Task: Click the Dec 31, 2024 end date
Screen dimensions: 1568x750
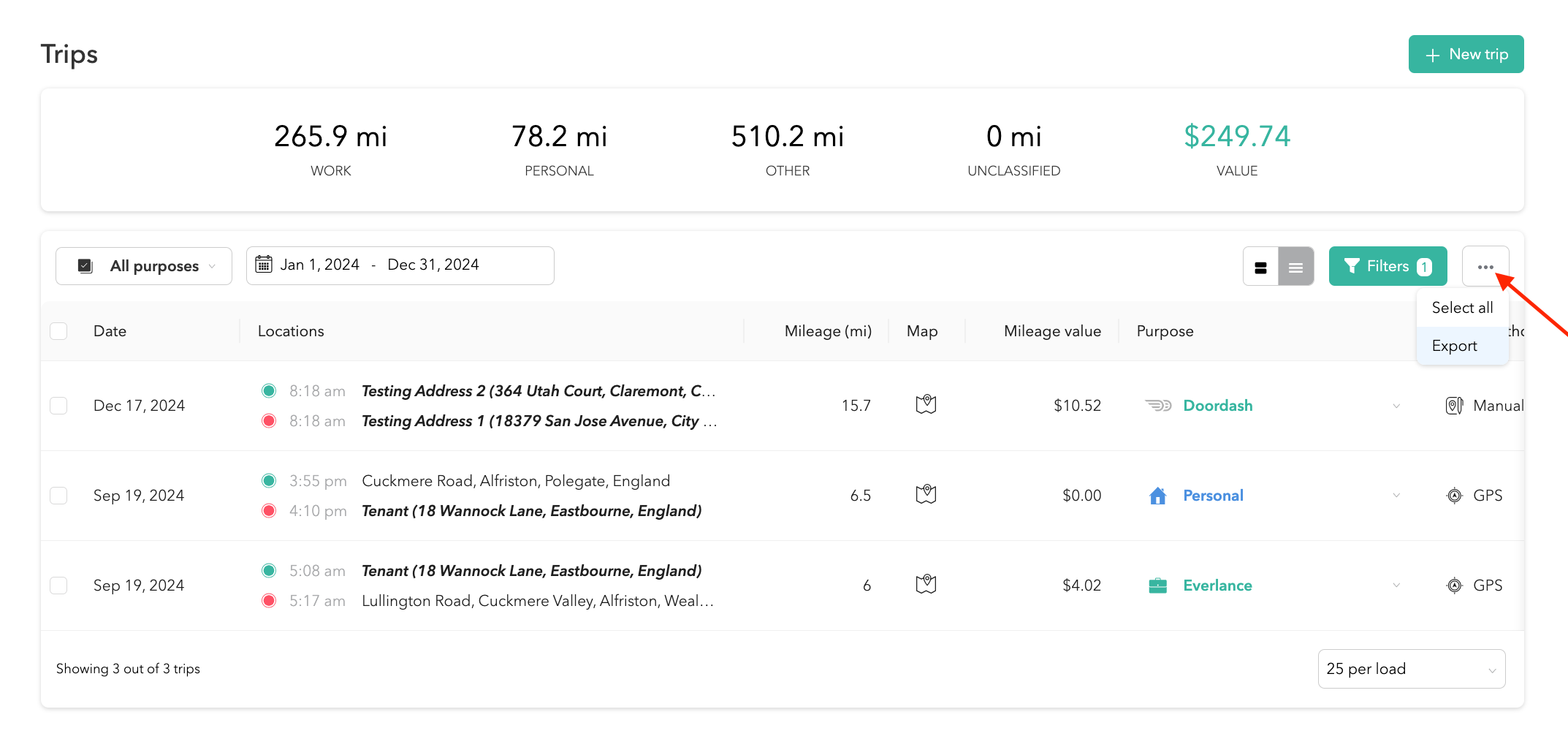Action: coord(433,265)
